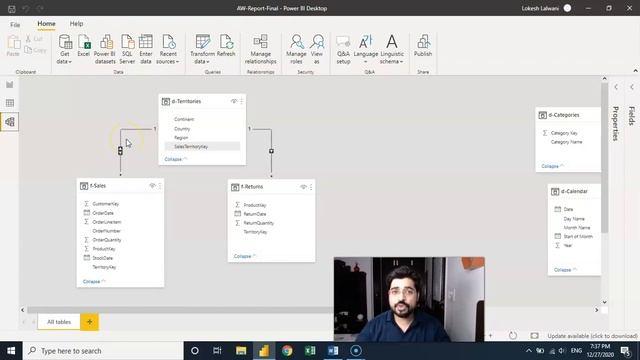Click the Cut command
Image resolution: width=640 pixels, height=360 pixels.
pyautogui.click(x=34, y=39)
